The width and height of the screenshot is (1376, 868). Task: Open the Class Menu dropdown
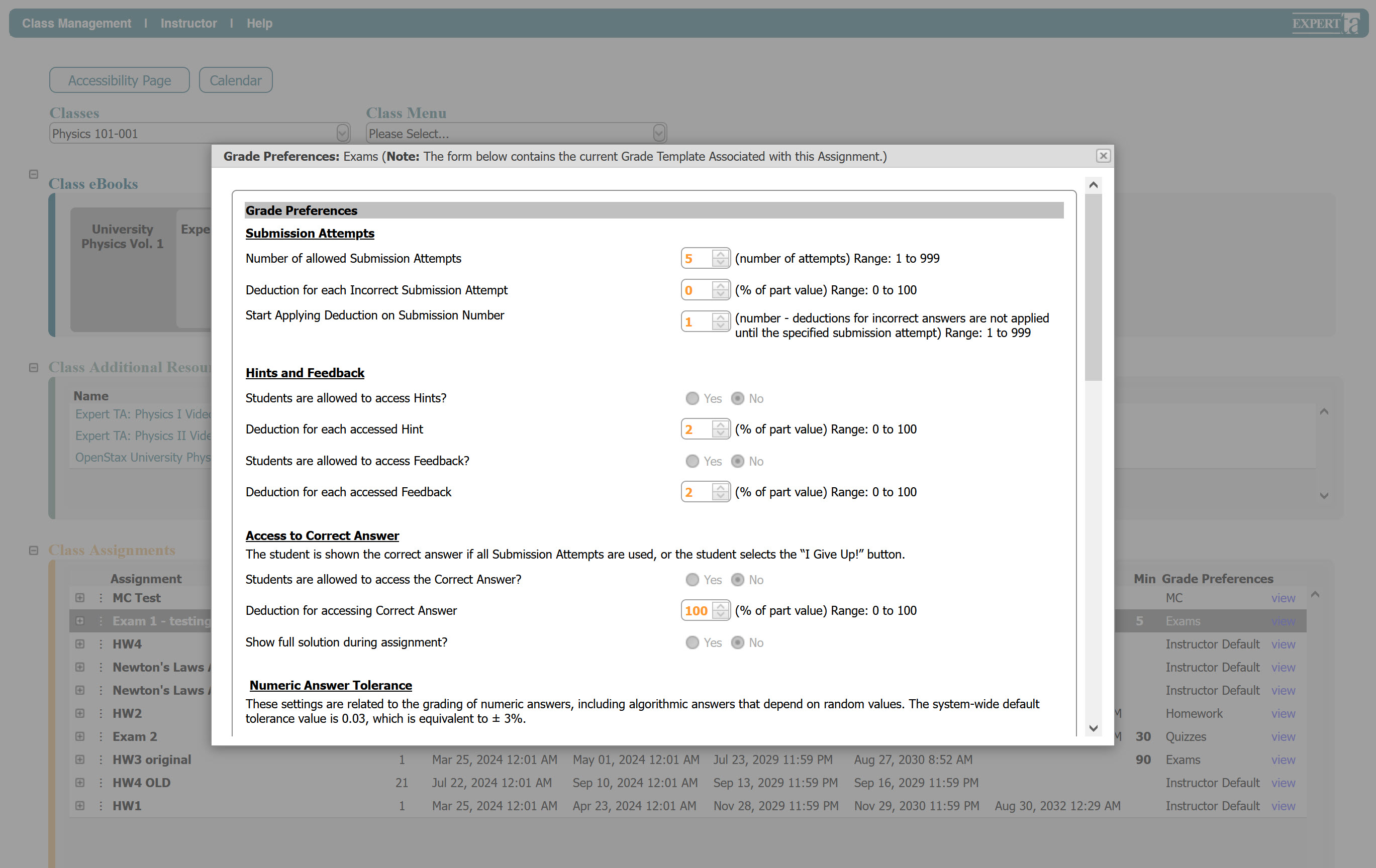click(516, 134)
